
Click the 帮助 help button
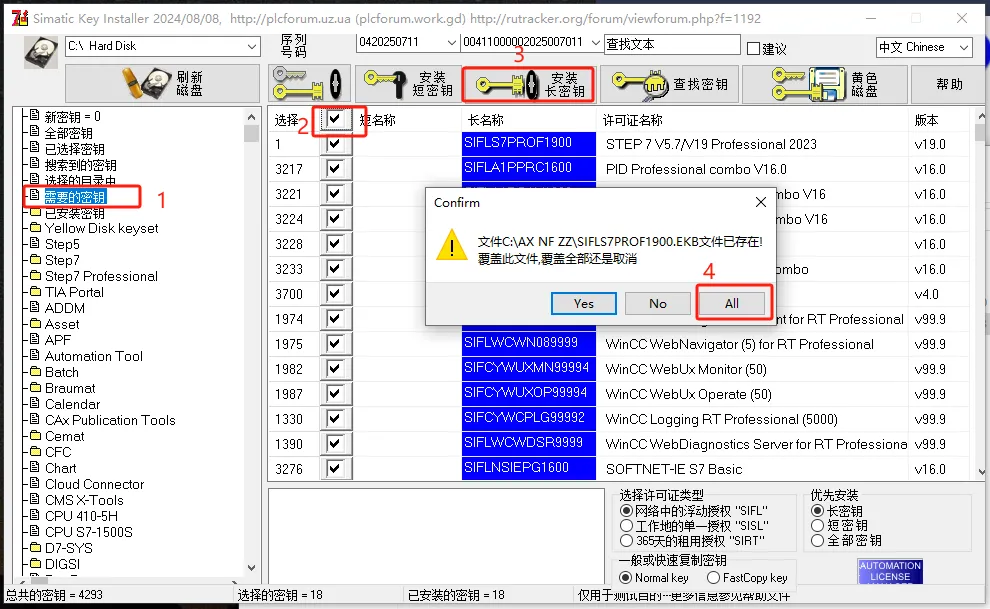click(x=948, y=83)
